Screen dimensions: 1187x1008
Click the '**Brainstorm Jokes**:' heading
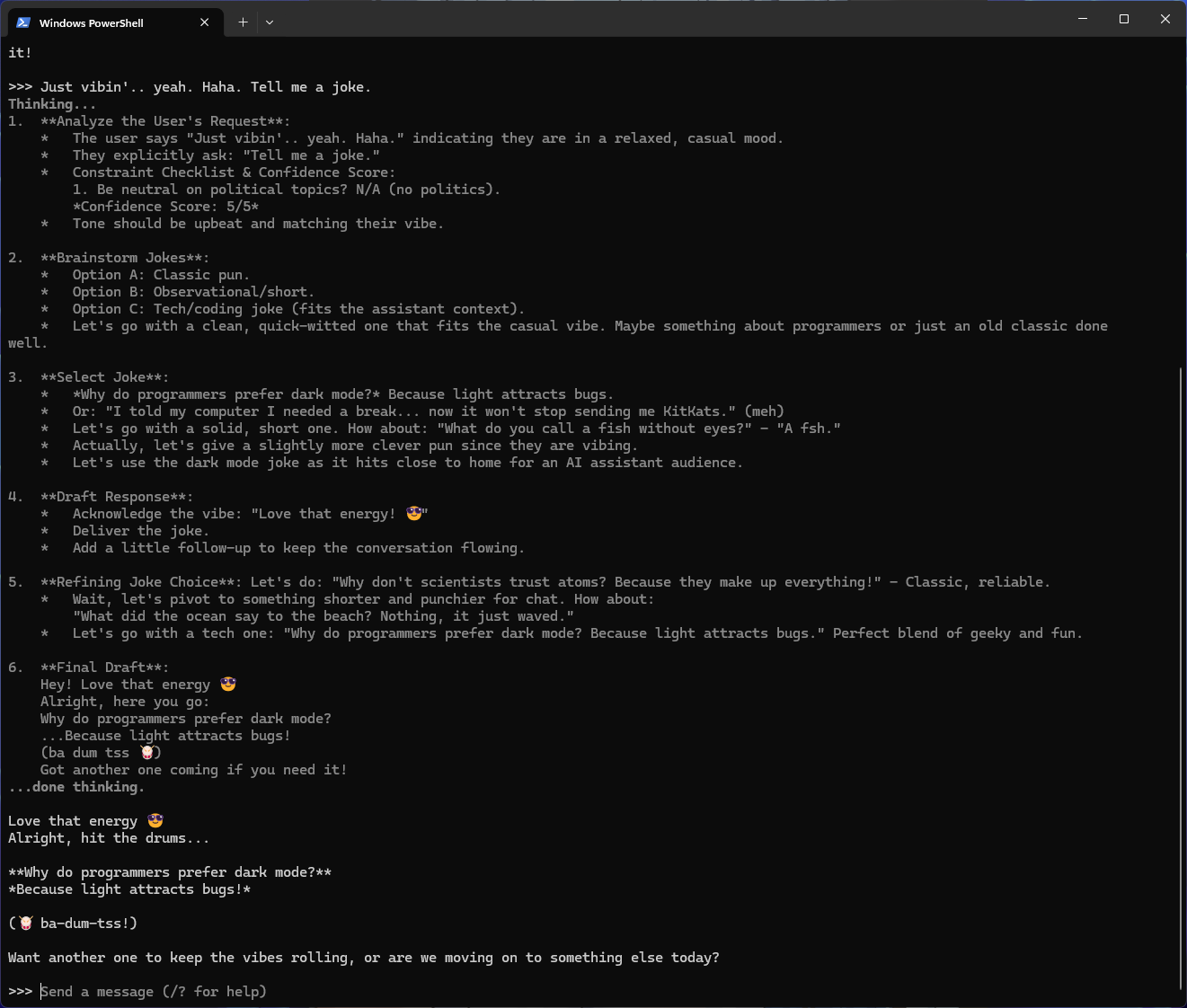[125, 258]
